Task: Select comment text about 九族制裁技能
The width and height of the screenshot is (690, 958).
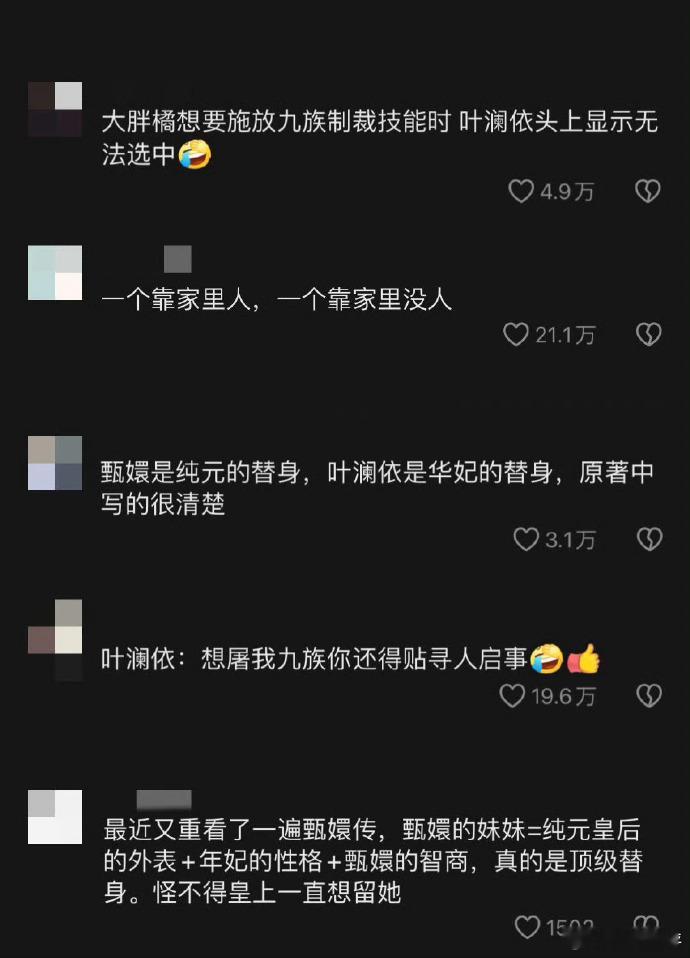Action: pyautogui.click(x=380, y=138)
